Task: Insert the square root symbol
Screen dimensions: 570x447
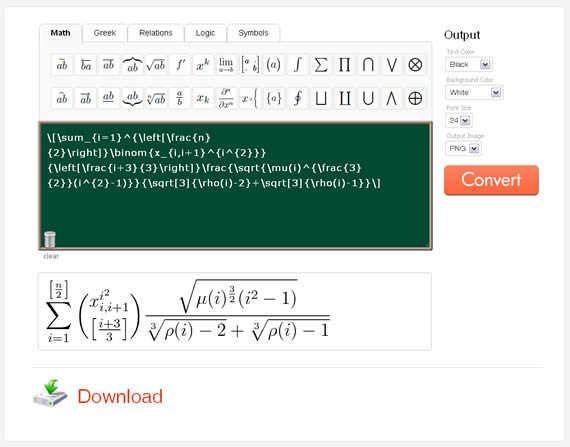Action: click(156, 65)
